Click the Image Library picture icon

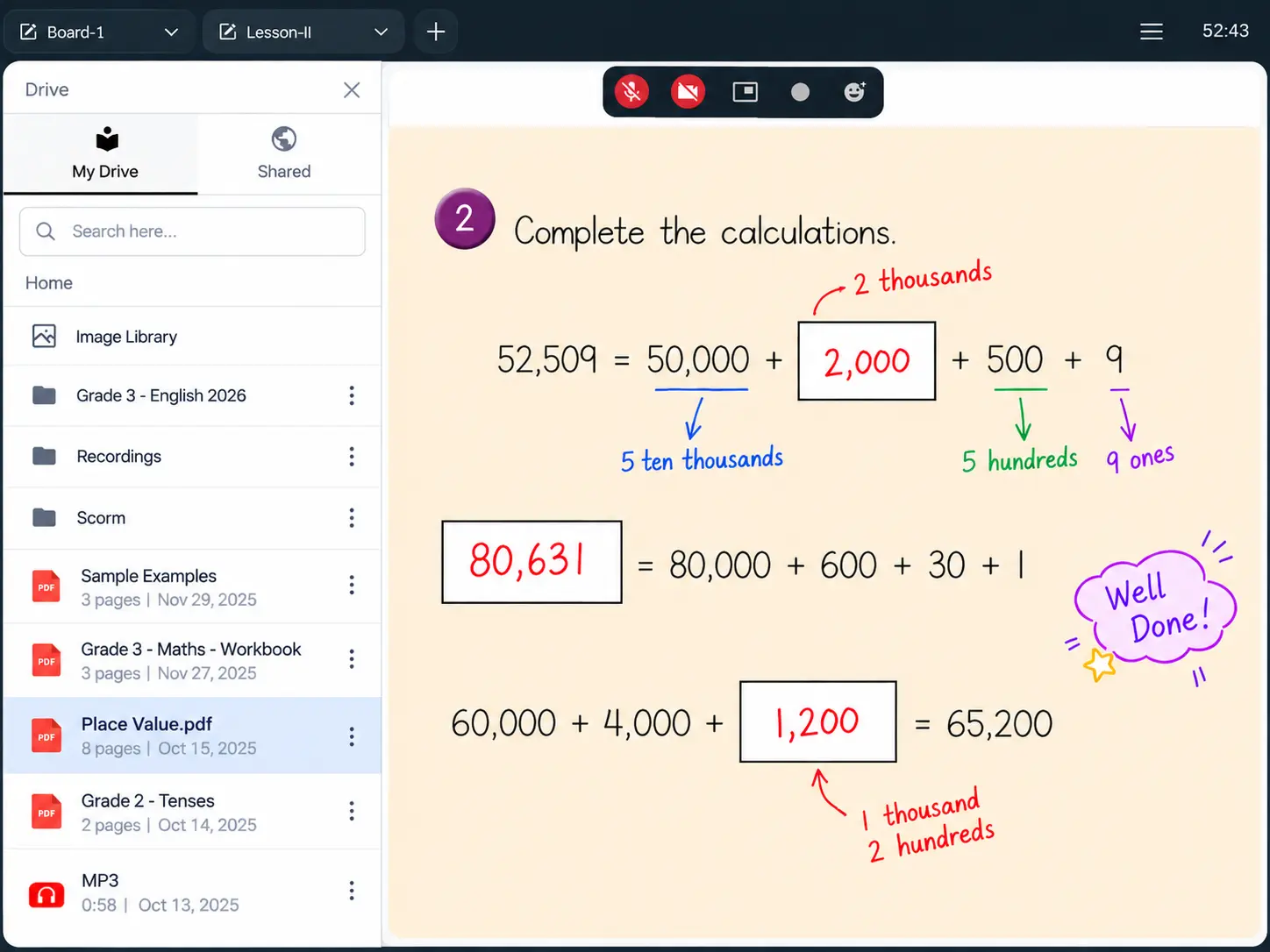pyautogui.click(x=44, y=336)
